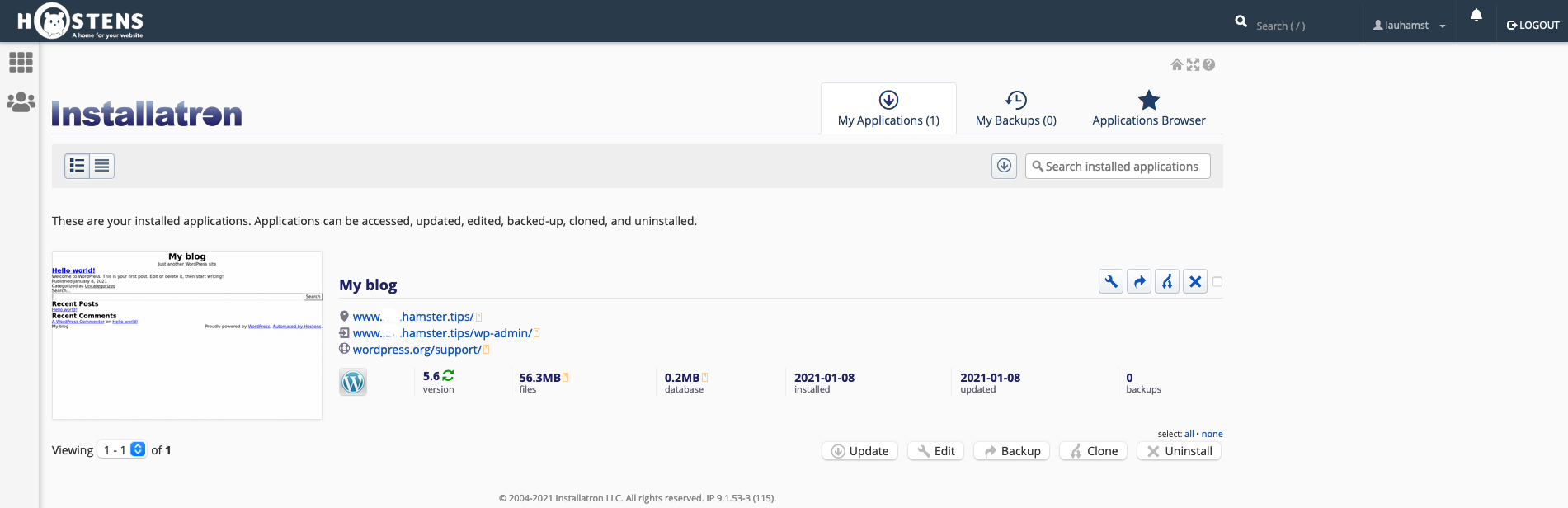Click the login icon before wp-admin URL
Screen dimensions: 1568x508
point(344,332)
